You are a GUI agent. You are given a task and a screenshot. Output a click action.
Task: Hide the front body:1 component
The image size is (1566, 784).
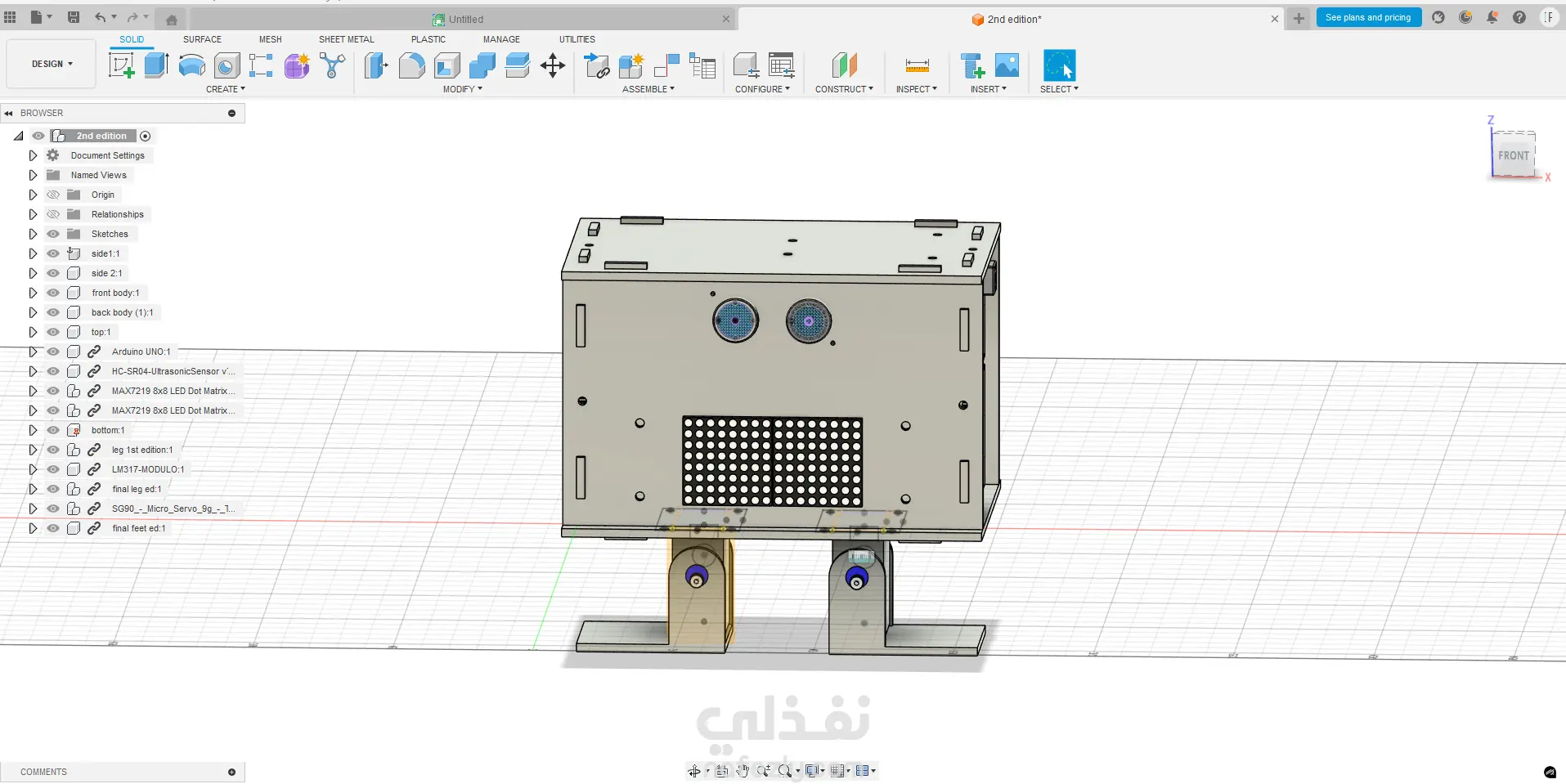coord(53,293)
